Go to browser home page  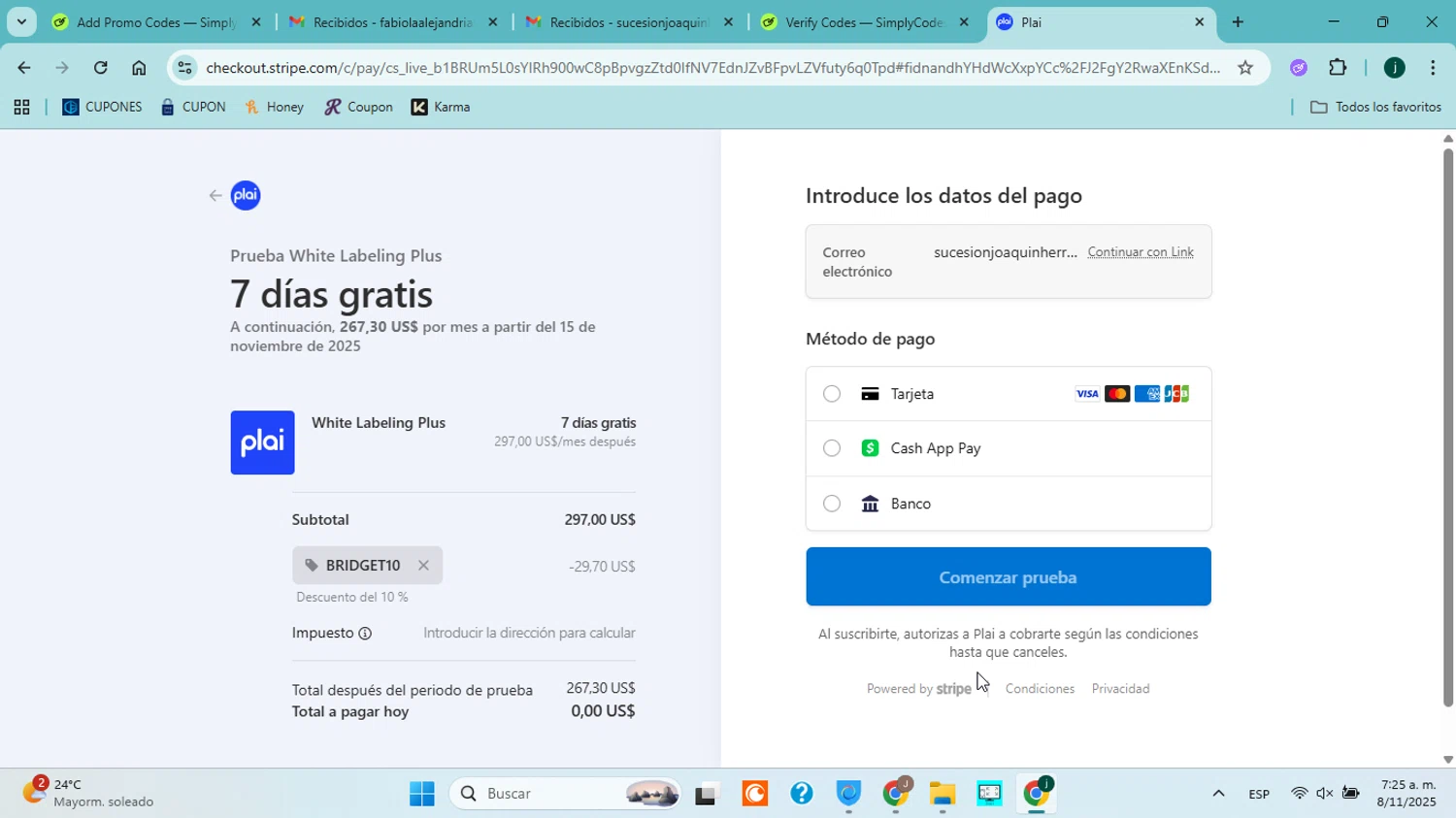click(x=139, y=68)
